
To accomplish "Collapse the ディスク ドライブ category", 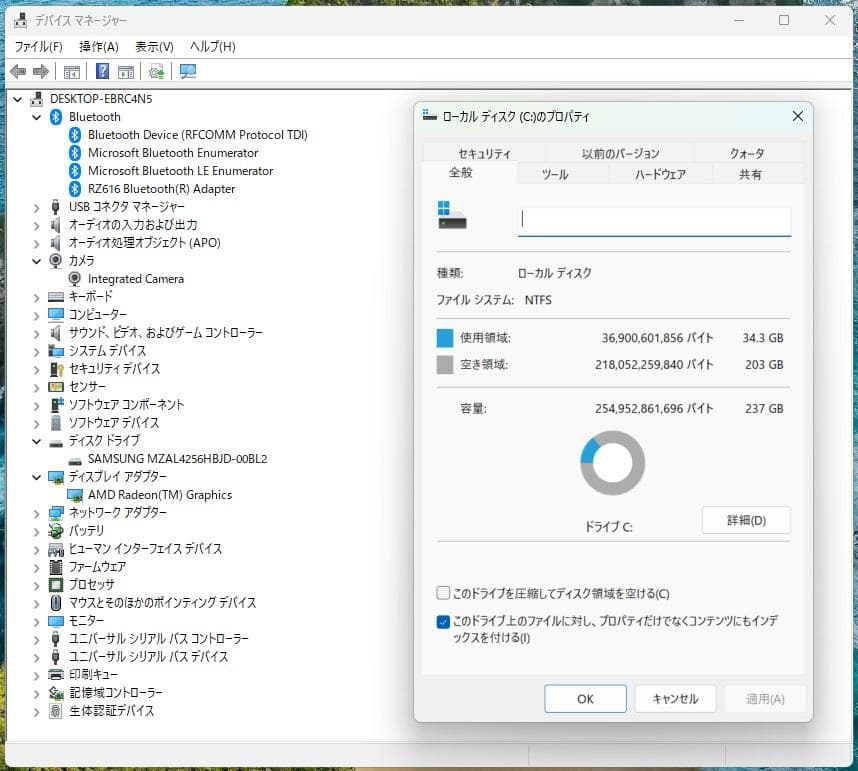I will pyautogui.click(x=36, y=440).
